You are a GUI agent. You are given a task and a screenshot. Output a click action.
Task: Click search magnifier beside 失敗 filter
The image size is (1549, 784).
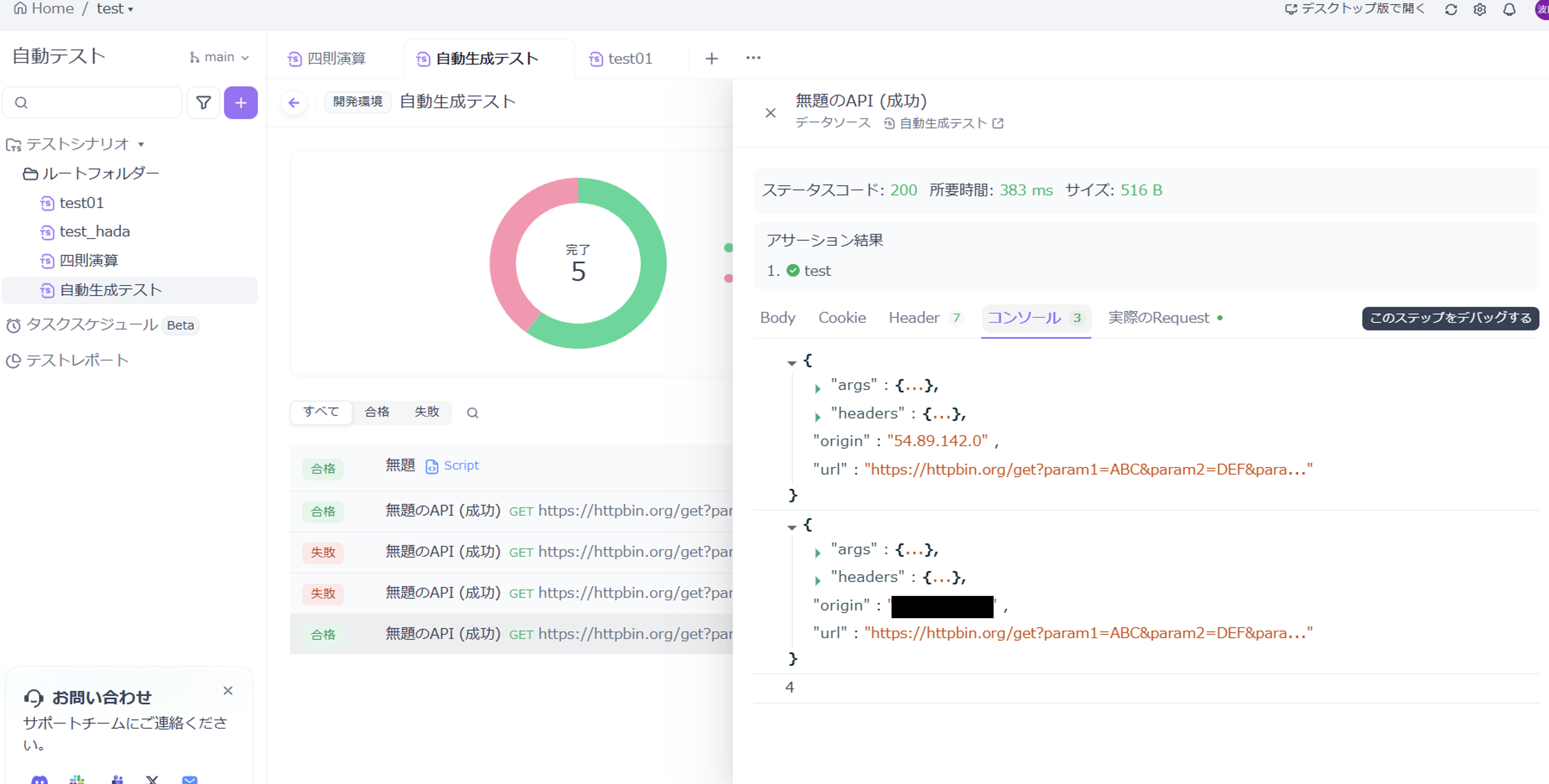473,413
